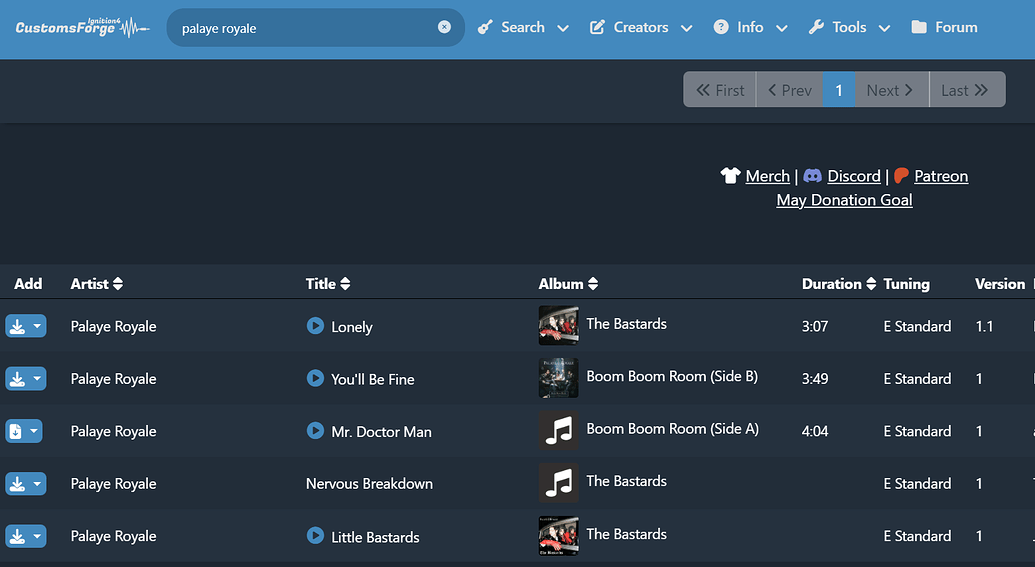This screenshot has width=1035, height=567.
Task: Clear the search box text
Action: 444,28
